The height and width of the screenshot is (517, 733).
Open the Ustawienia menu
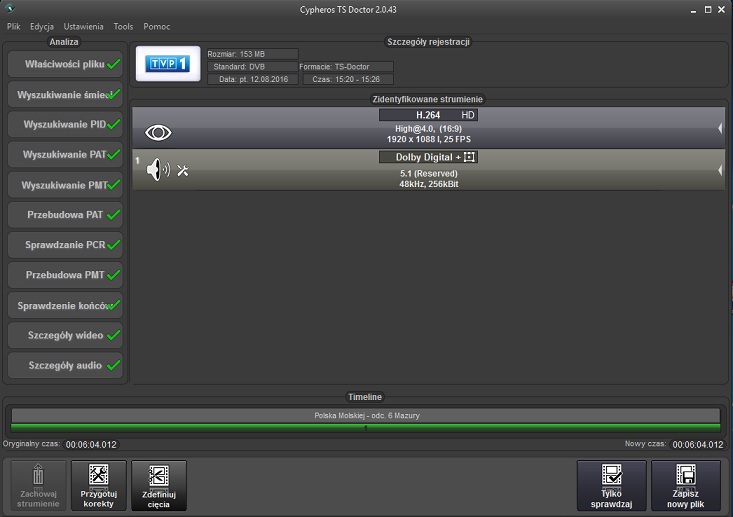[83, 25]
